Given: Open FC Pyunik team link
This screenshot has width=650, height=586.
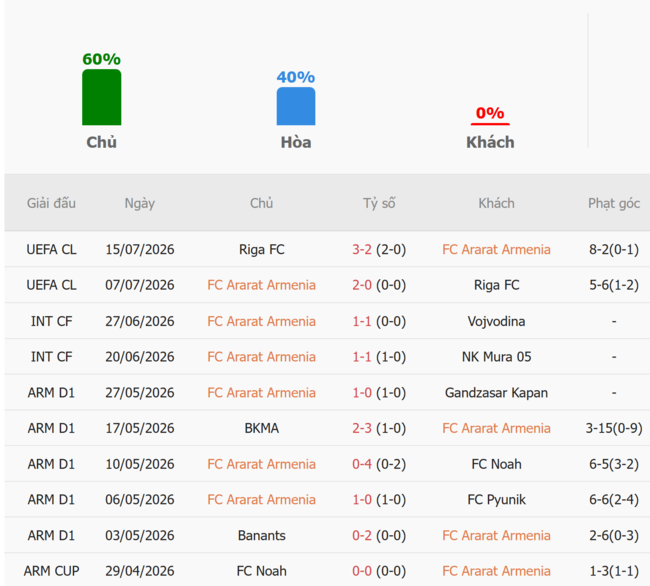Looking at the screenshot, I should tap(496, 500).
